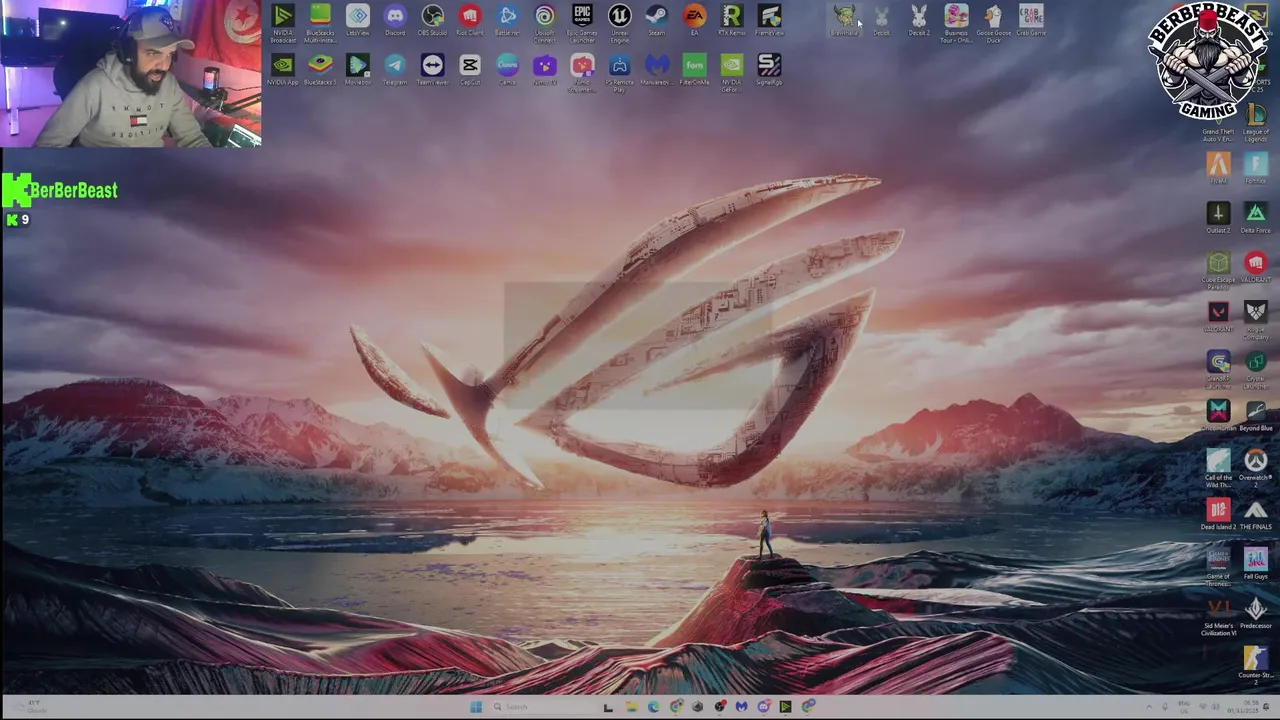This screenshot has height=720, width=1280.
Task: Select the EA app desktop icon
Action: point(694,20)
